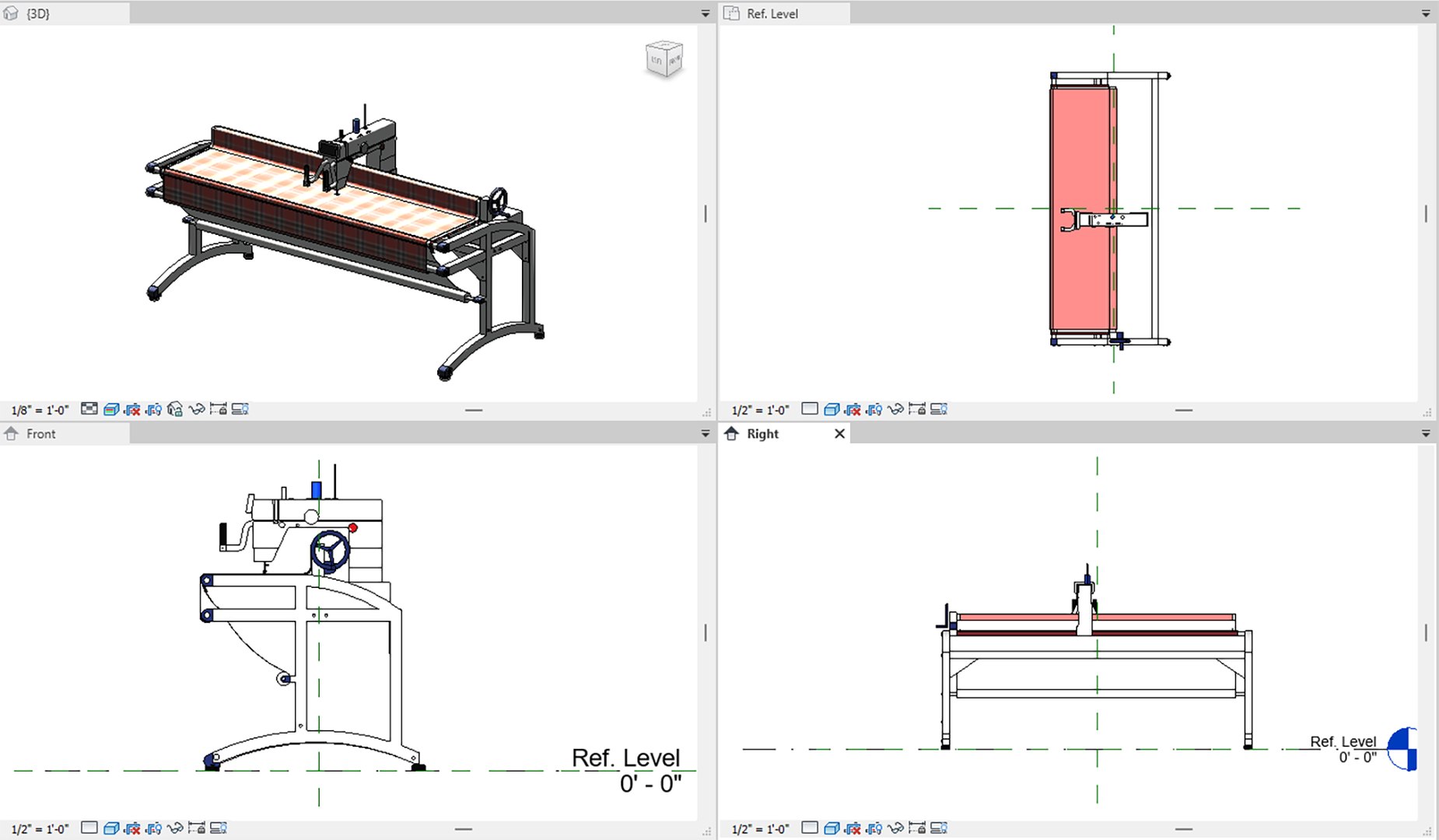Viewport: 1439px width, 840px height.
Task: Select the 0' - 0" elevation value in Front view
Action: (x=650, y=783)
